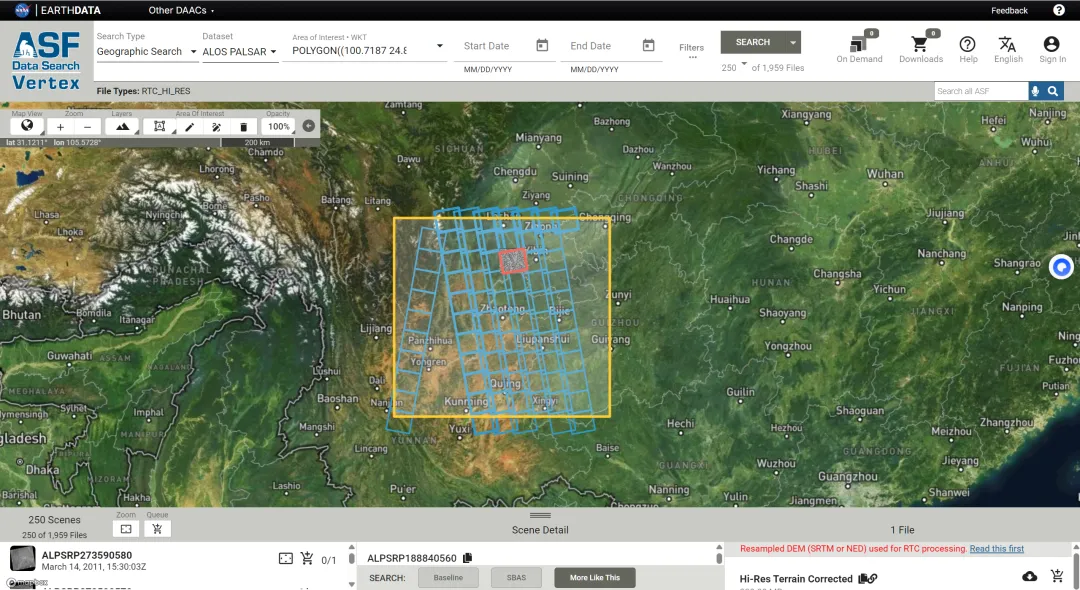Select the edit area of interest tool
Screen dimensions: 1080x590
point(216,127)
